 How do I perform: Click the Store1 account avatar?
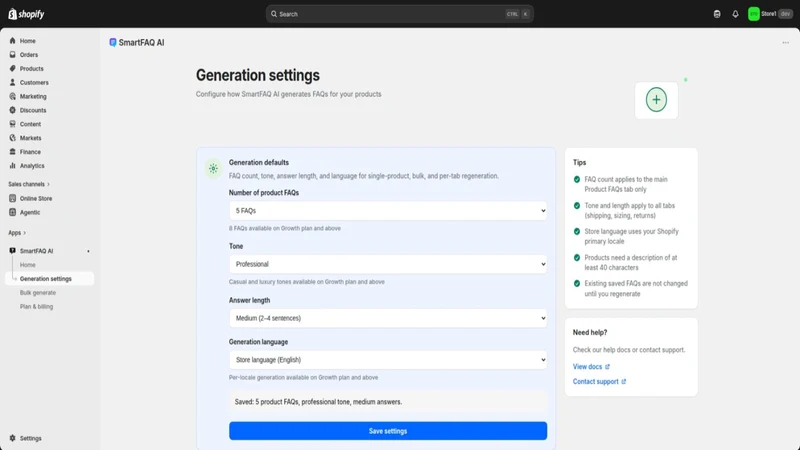pyautogui.click(x=754, y=14)
